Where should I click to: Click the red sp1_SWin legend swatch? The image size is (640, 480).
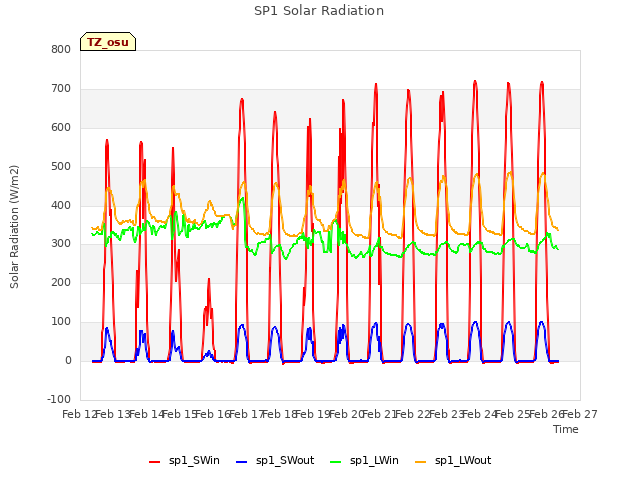tap(155, 462)
